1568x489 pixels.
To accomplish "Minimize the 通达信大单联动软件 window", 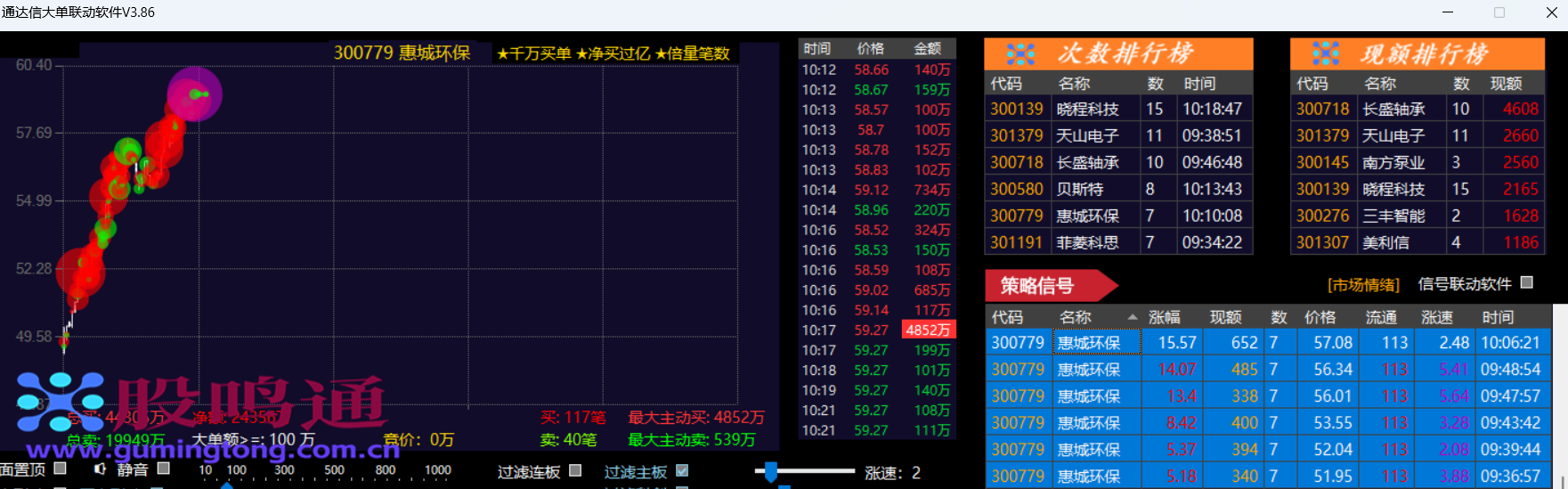I will (1447, 12).
